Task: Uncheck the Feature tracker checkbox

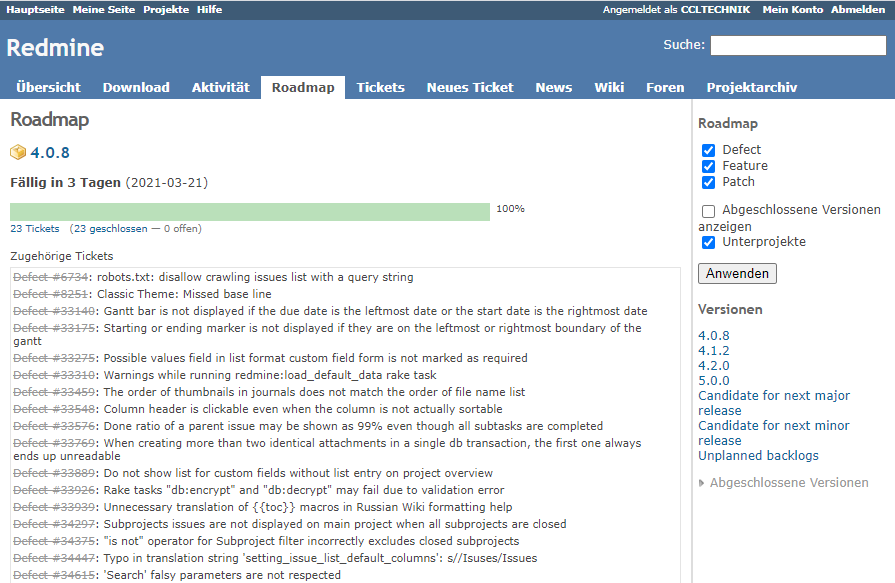Action: pos(709,166)
